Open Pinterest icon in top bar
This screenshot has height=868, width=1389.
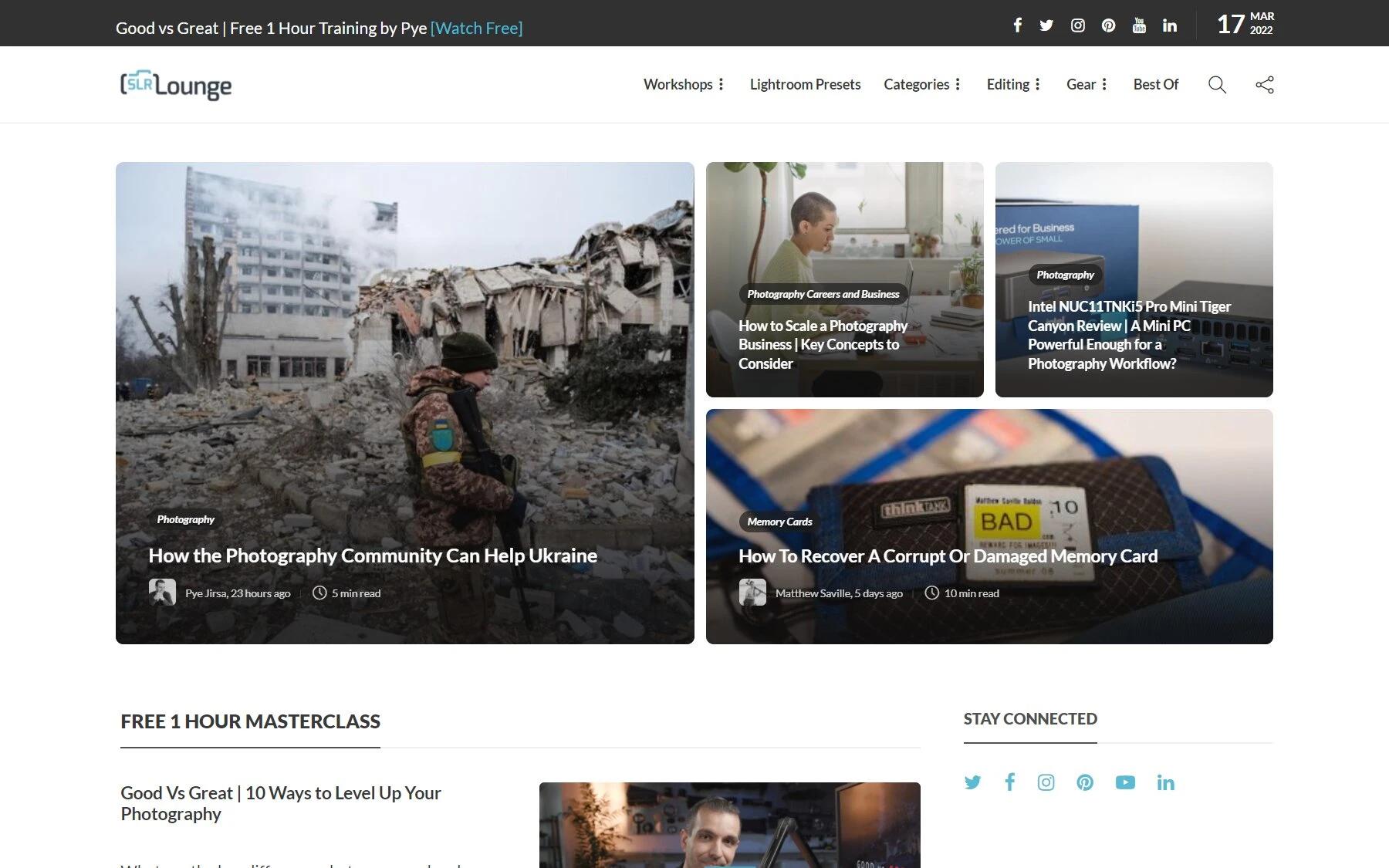pyautogui.click(x=1108, y=25)
